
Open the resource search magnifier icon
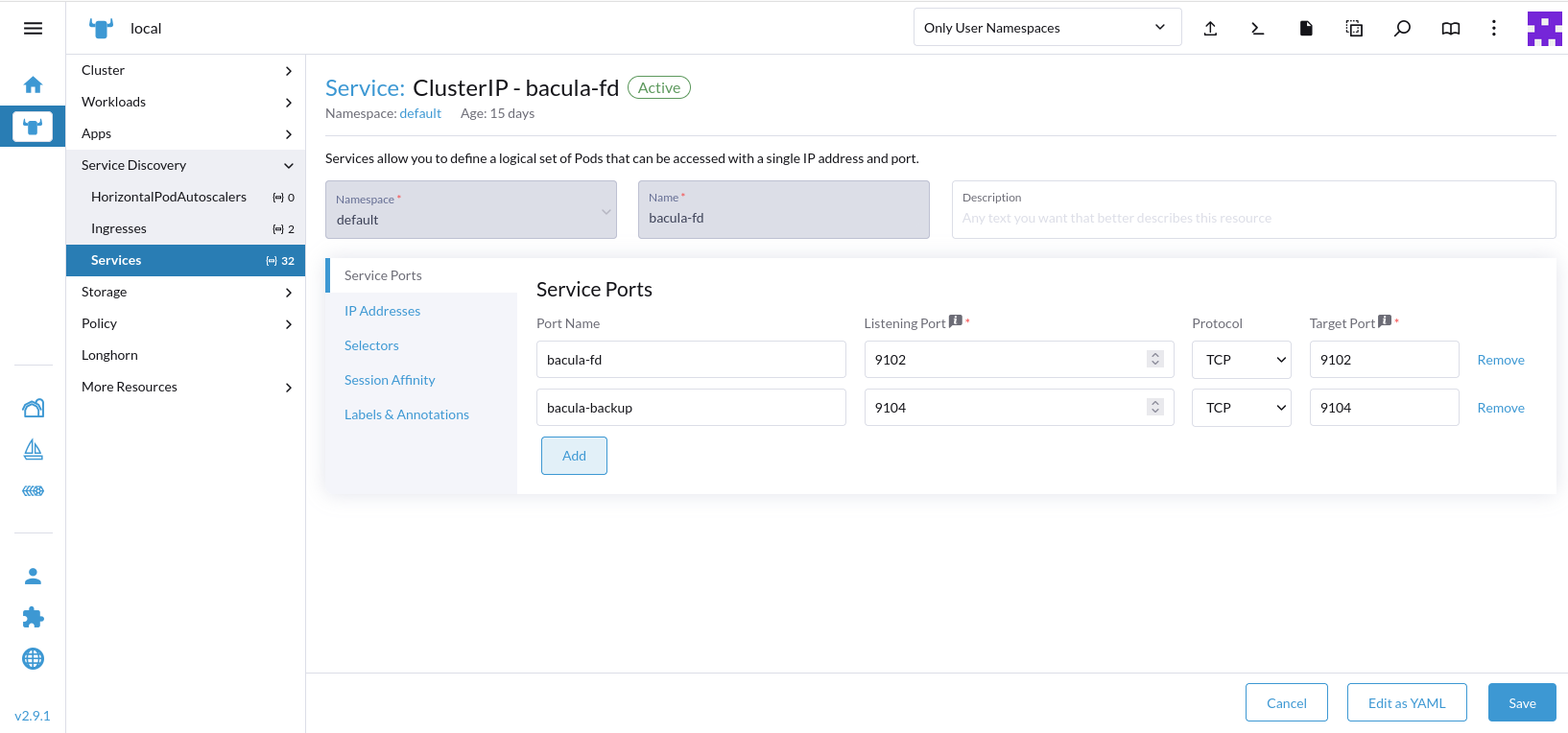1402,28
